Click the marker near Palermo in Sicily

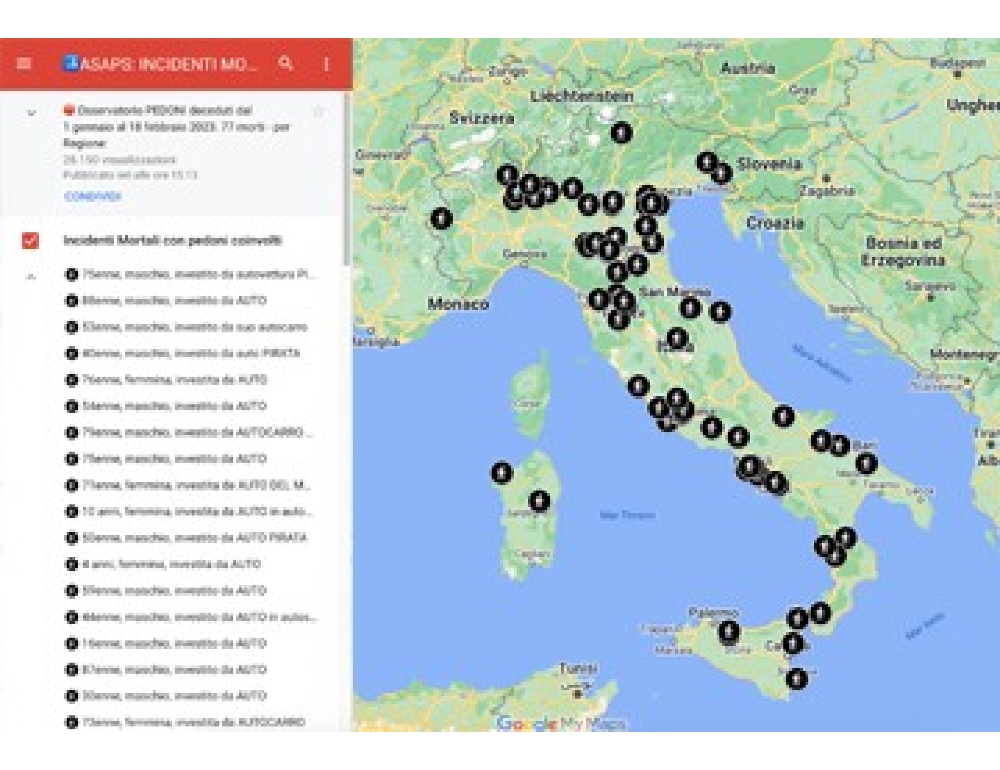point(728,632)
